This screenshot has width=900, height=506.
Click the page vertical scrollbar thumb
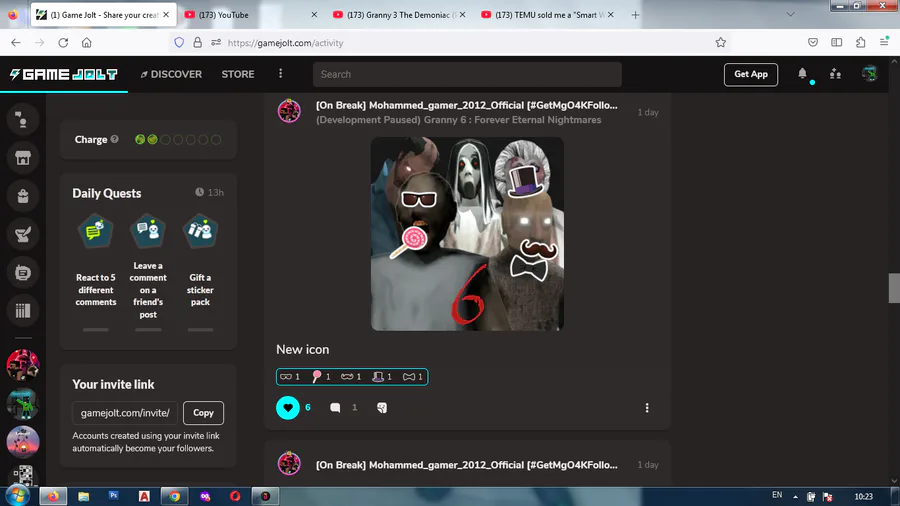tap(894, 288)
